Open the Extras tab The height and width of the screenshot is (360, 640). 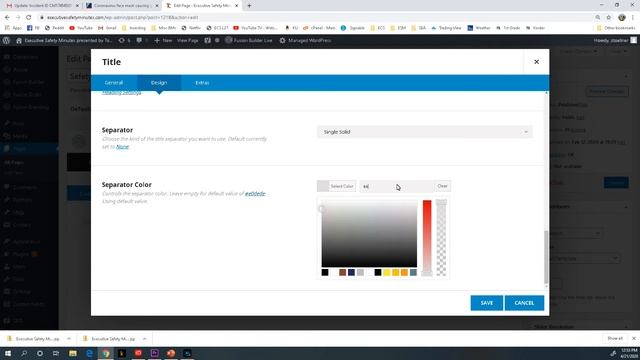(202, 82)
